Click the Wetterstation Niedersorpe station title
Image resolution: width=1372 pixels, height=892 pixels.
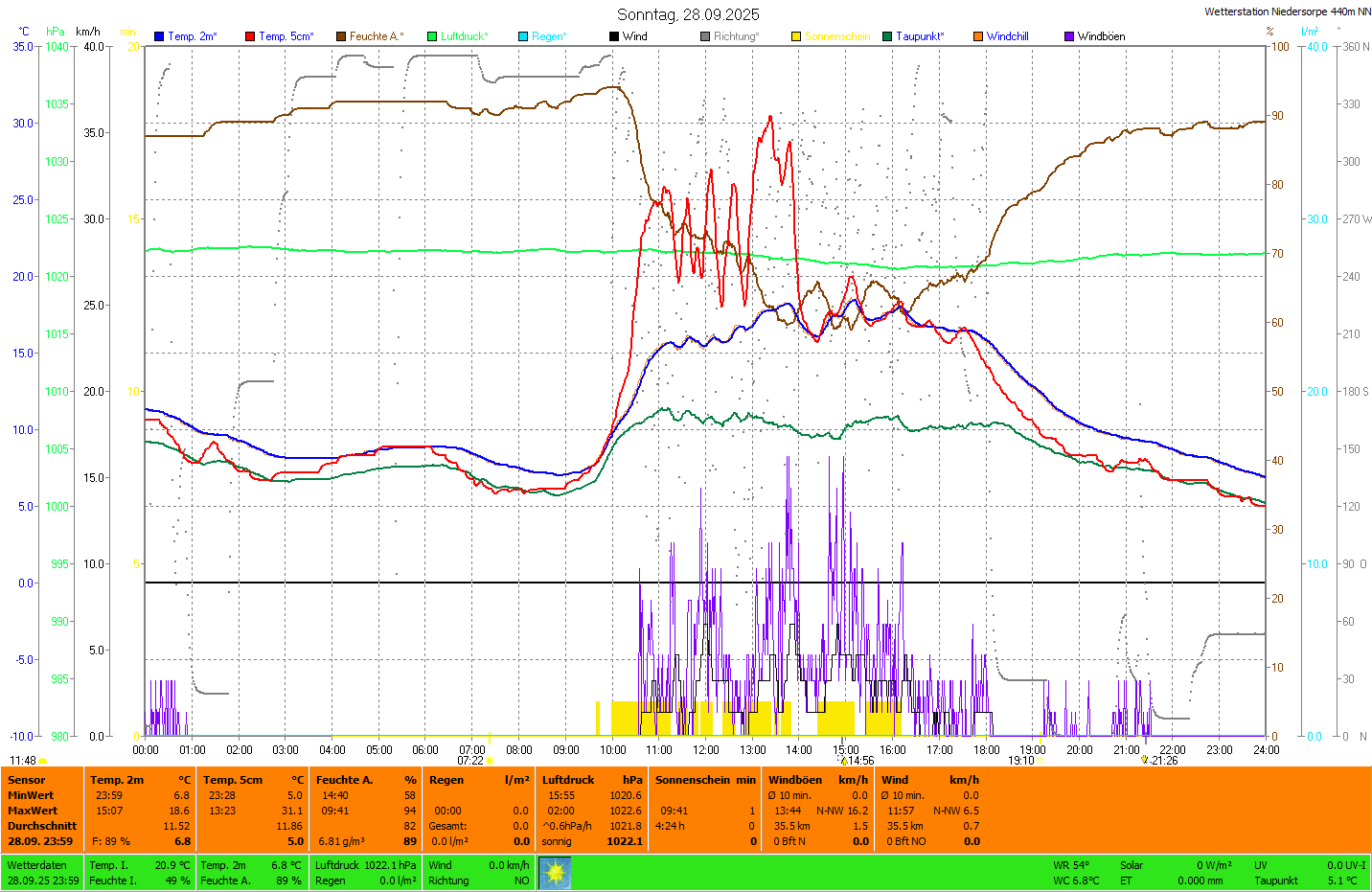pos(1287,11)
